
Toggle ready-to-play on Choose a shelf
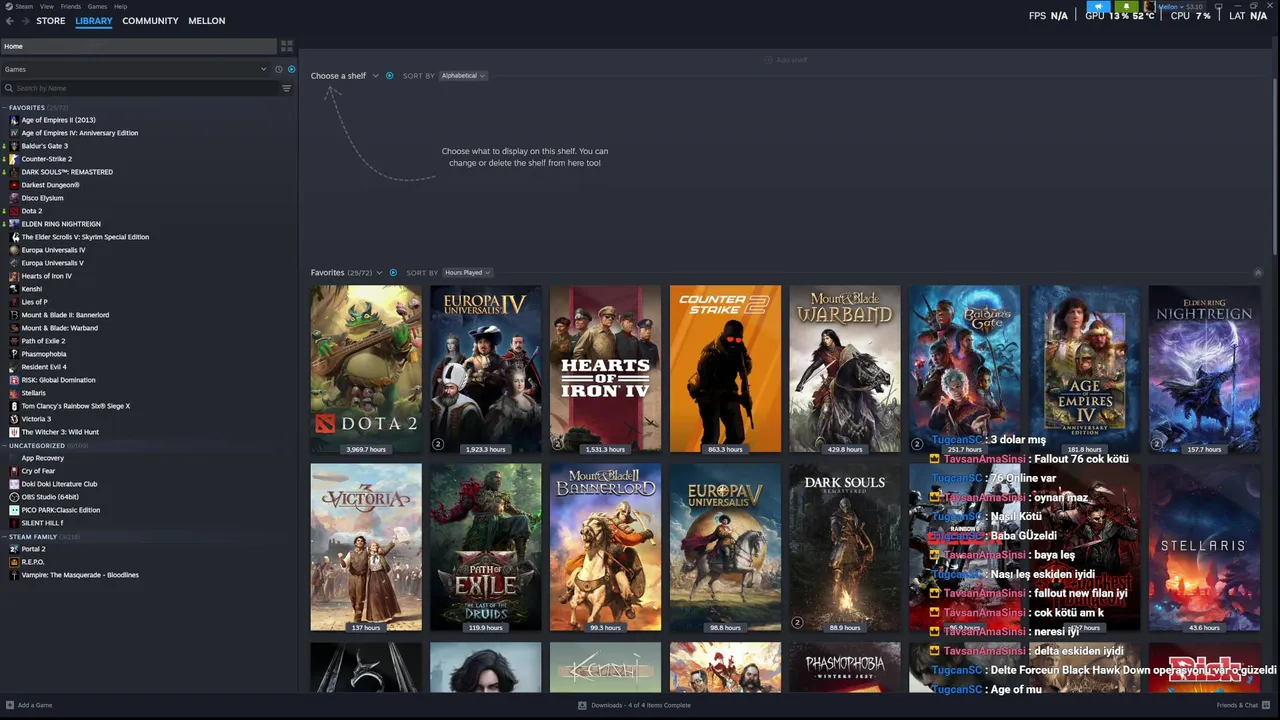(389, 76)
